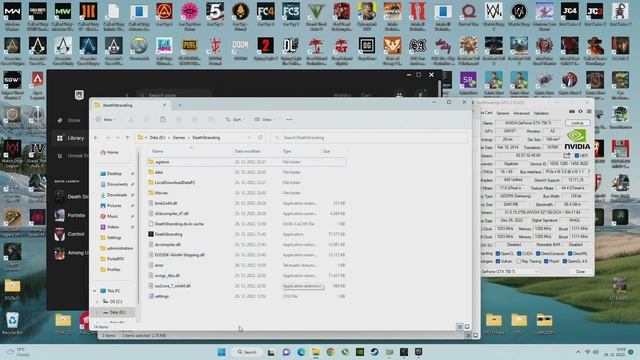Open the See more (three dots) menu in Explorer

pyautogui.click(x=289, y=120)
